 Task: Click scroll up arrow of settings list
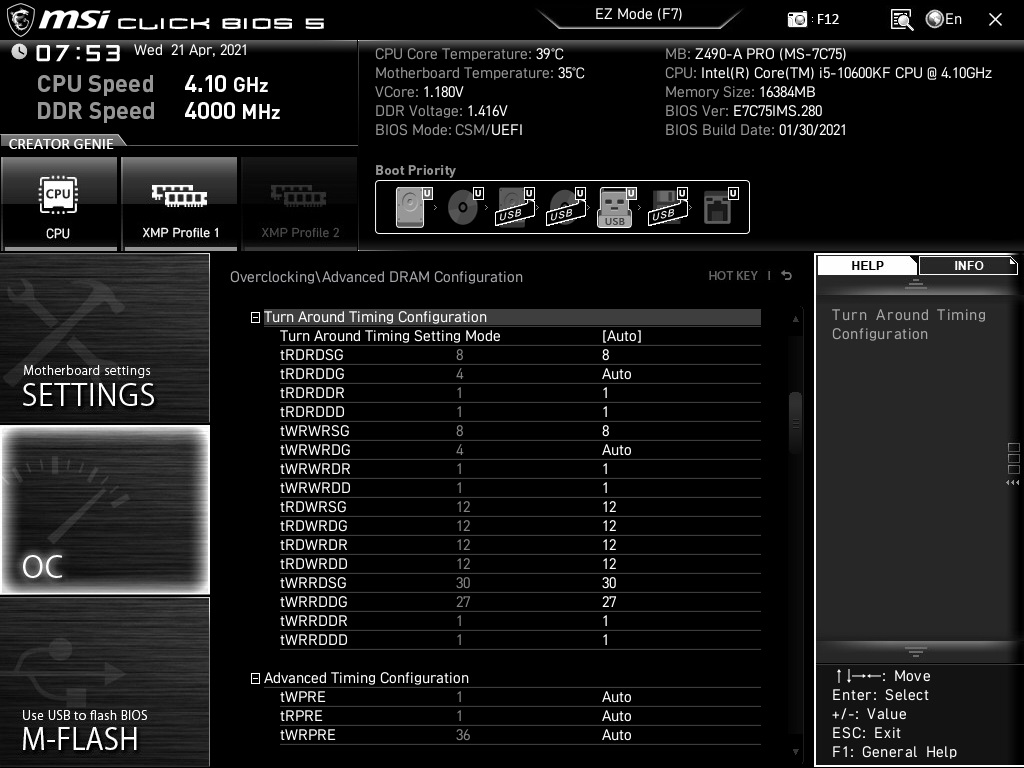795,319
